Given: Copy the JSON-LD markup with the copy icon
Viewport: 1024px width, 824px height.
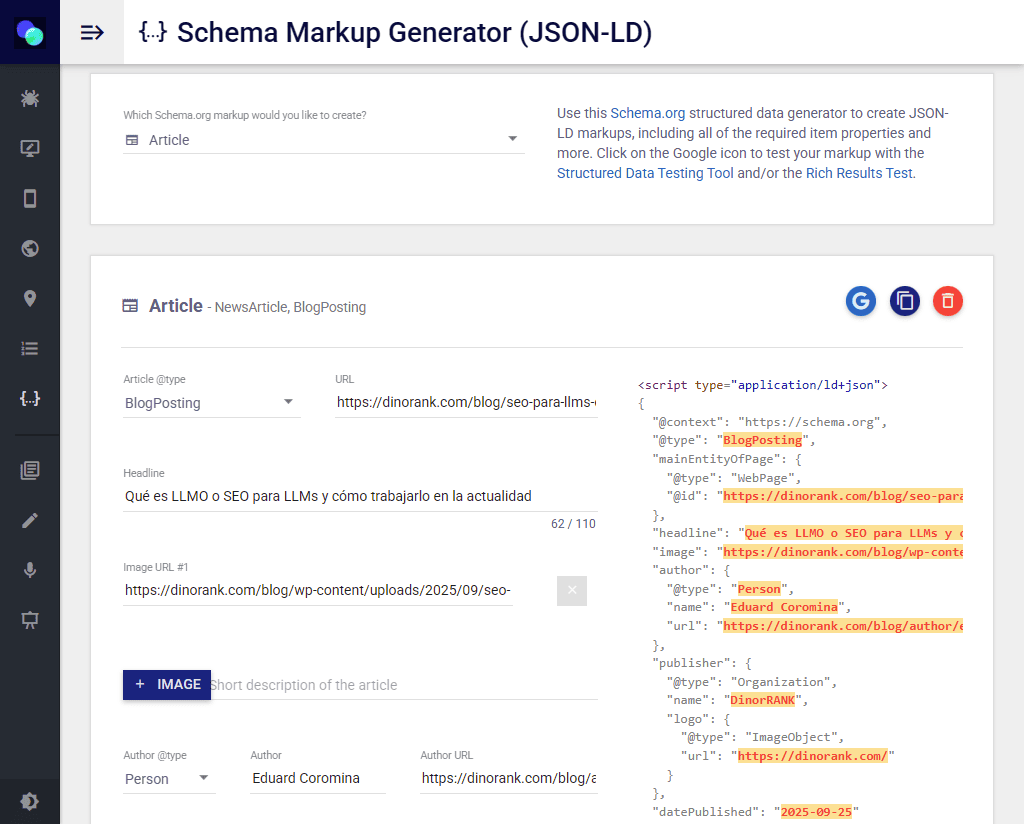Looking at the screenshot, I should point(904,301).
